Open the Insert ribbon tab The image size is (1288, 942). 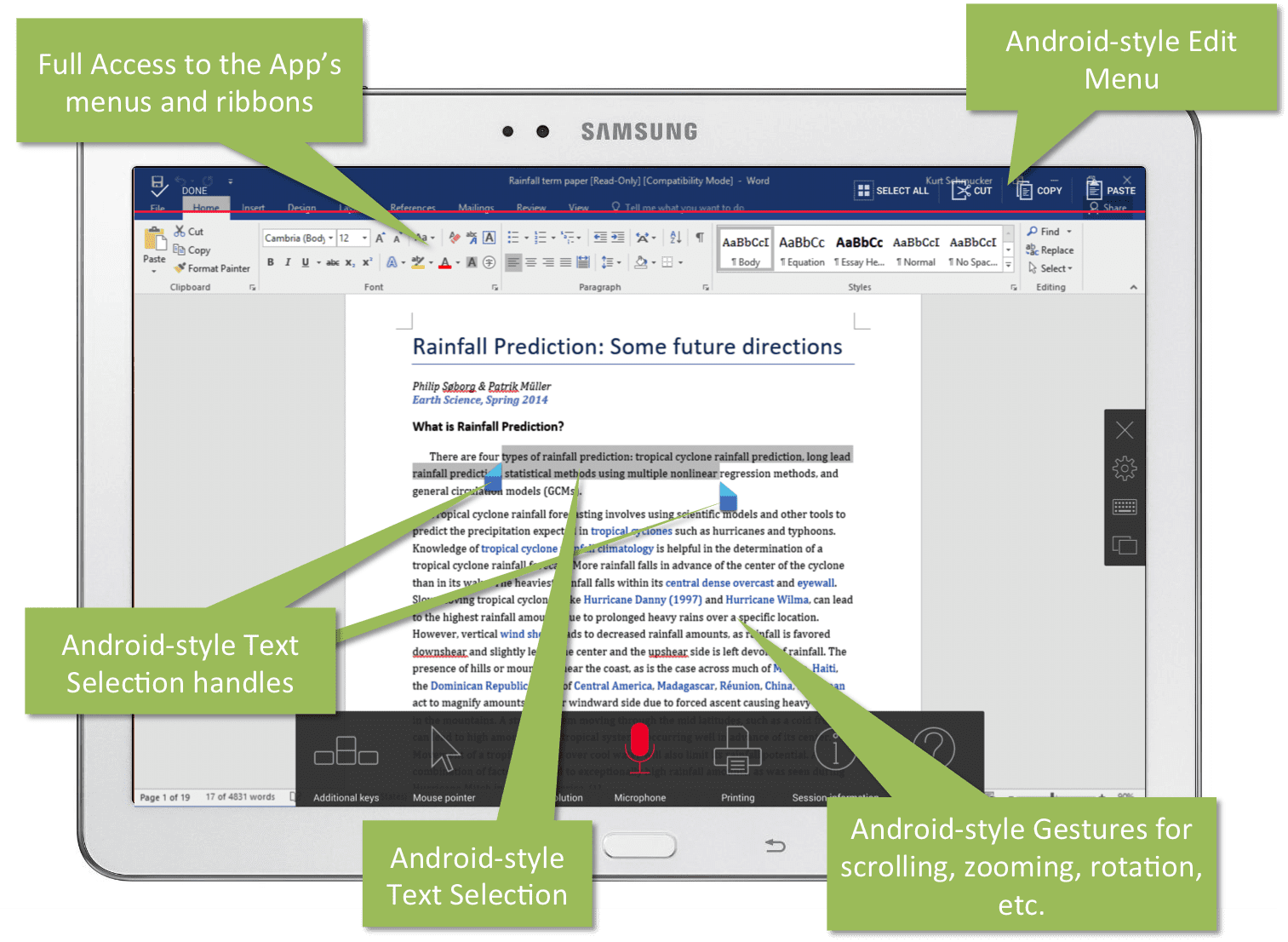[253, 208]
